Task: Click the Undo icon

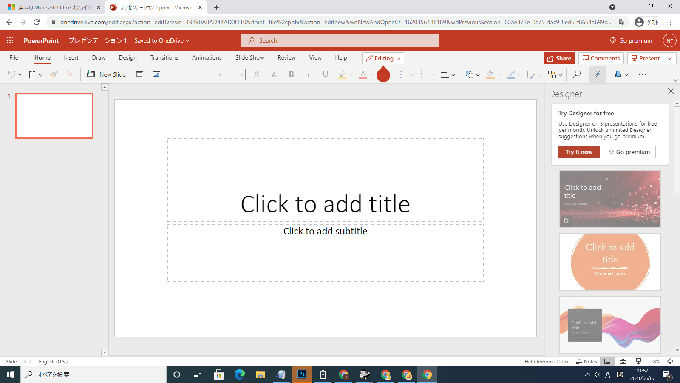Action: pyautogui.click(x=11, y=75)
